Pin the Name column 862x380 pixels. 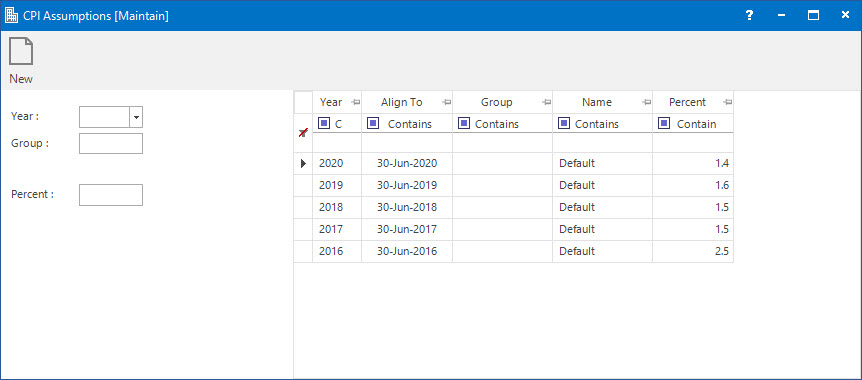[x=646, y=102]
